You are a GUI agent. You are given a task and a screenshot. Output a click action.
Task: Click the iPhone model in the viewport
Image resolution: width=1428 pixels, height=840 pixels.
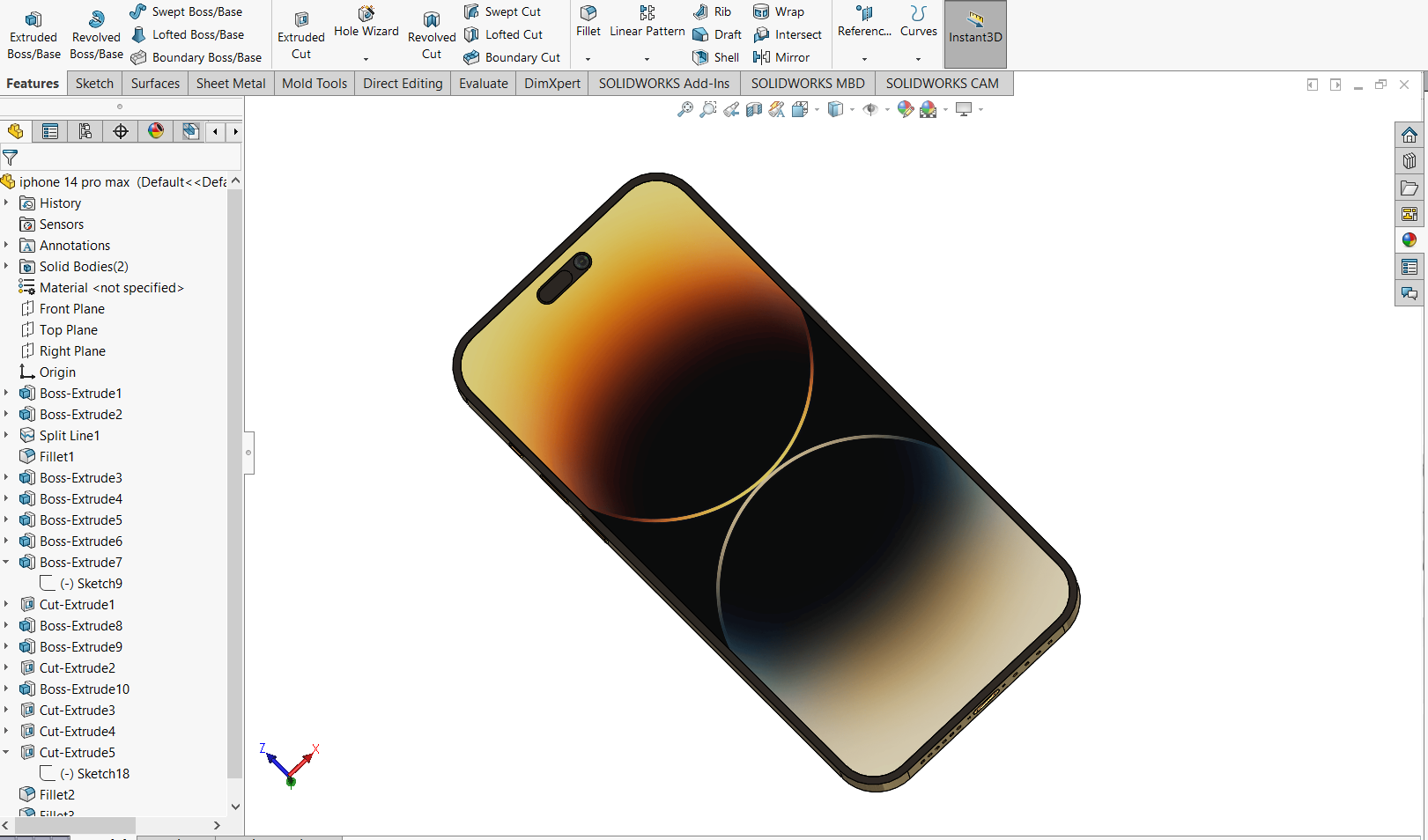(766, 483)
